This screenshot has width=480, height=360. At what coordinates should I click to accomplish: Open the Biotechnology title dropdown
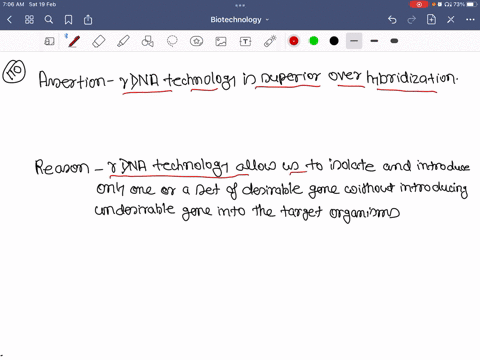(x=239, y=20)
